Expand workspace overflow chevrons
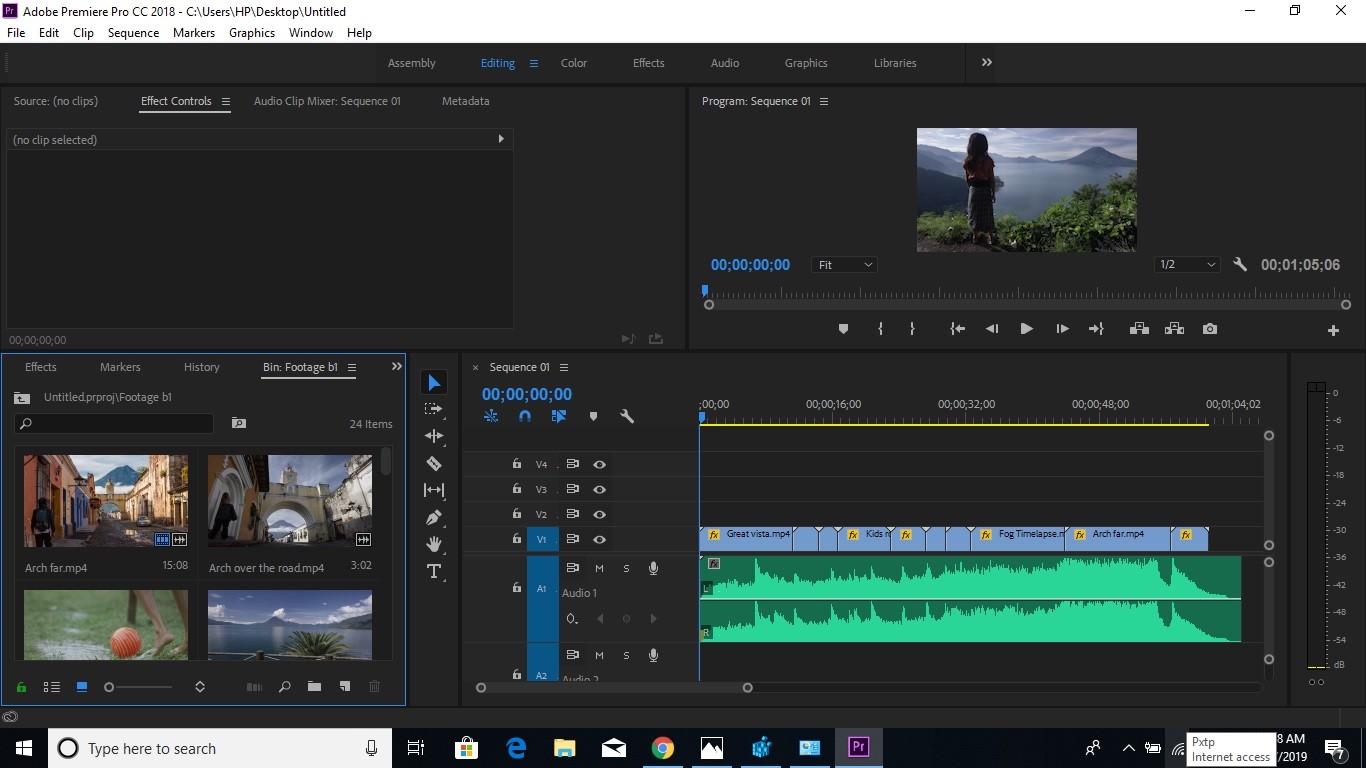 (x=987, y=62)
